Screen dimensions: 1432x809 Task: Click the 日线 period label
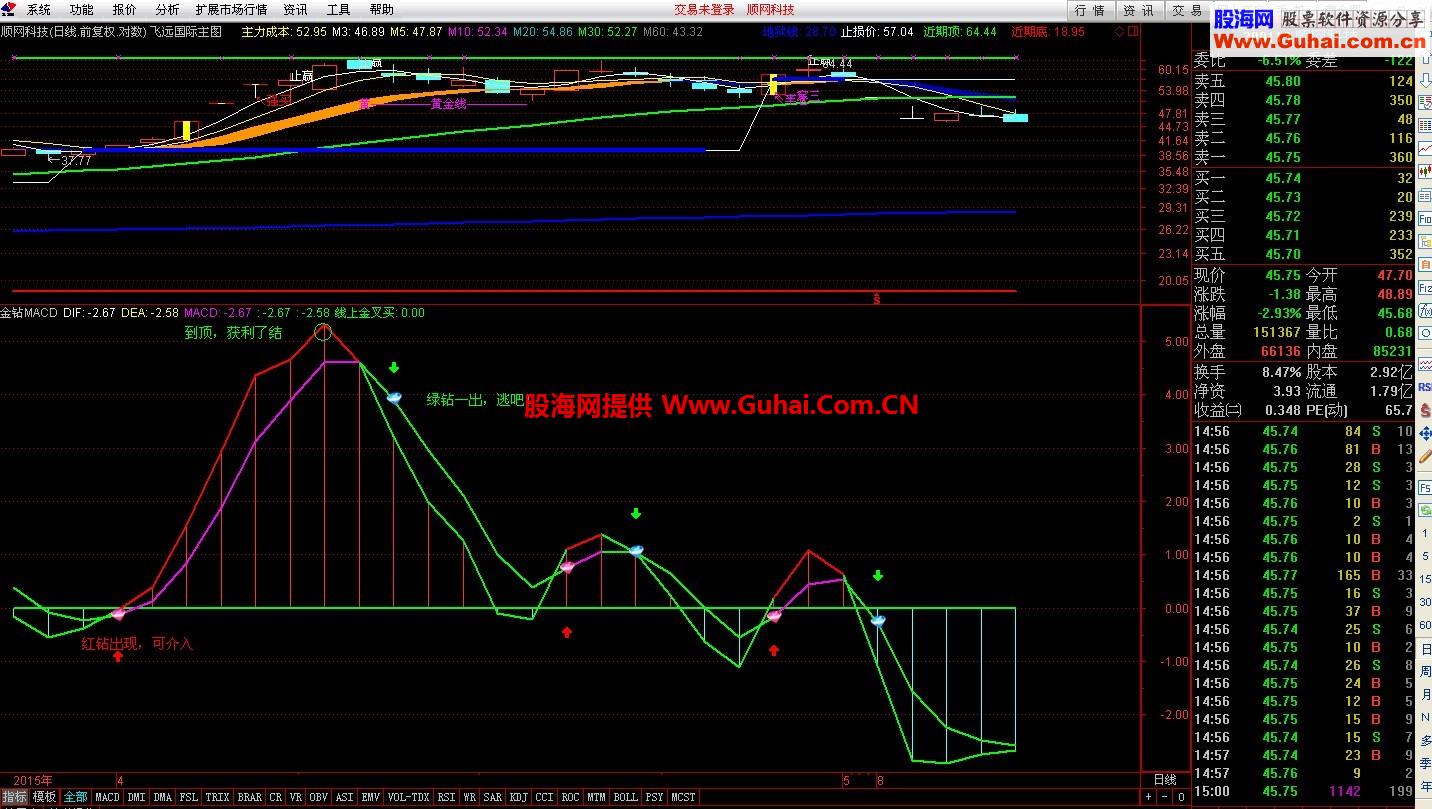[x=1165, y=779]
